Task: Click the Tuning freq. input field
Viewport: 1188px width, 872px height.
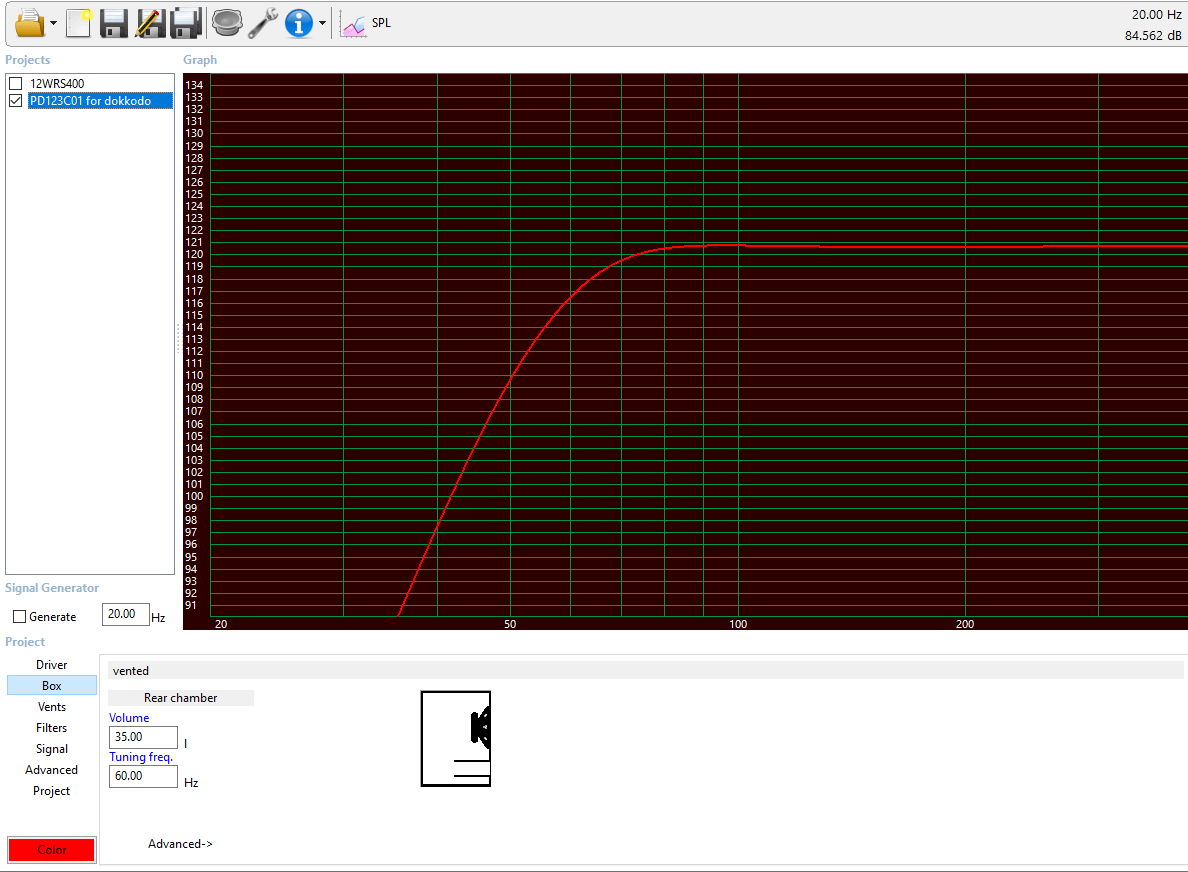Action: (x=143, y=776)
